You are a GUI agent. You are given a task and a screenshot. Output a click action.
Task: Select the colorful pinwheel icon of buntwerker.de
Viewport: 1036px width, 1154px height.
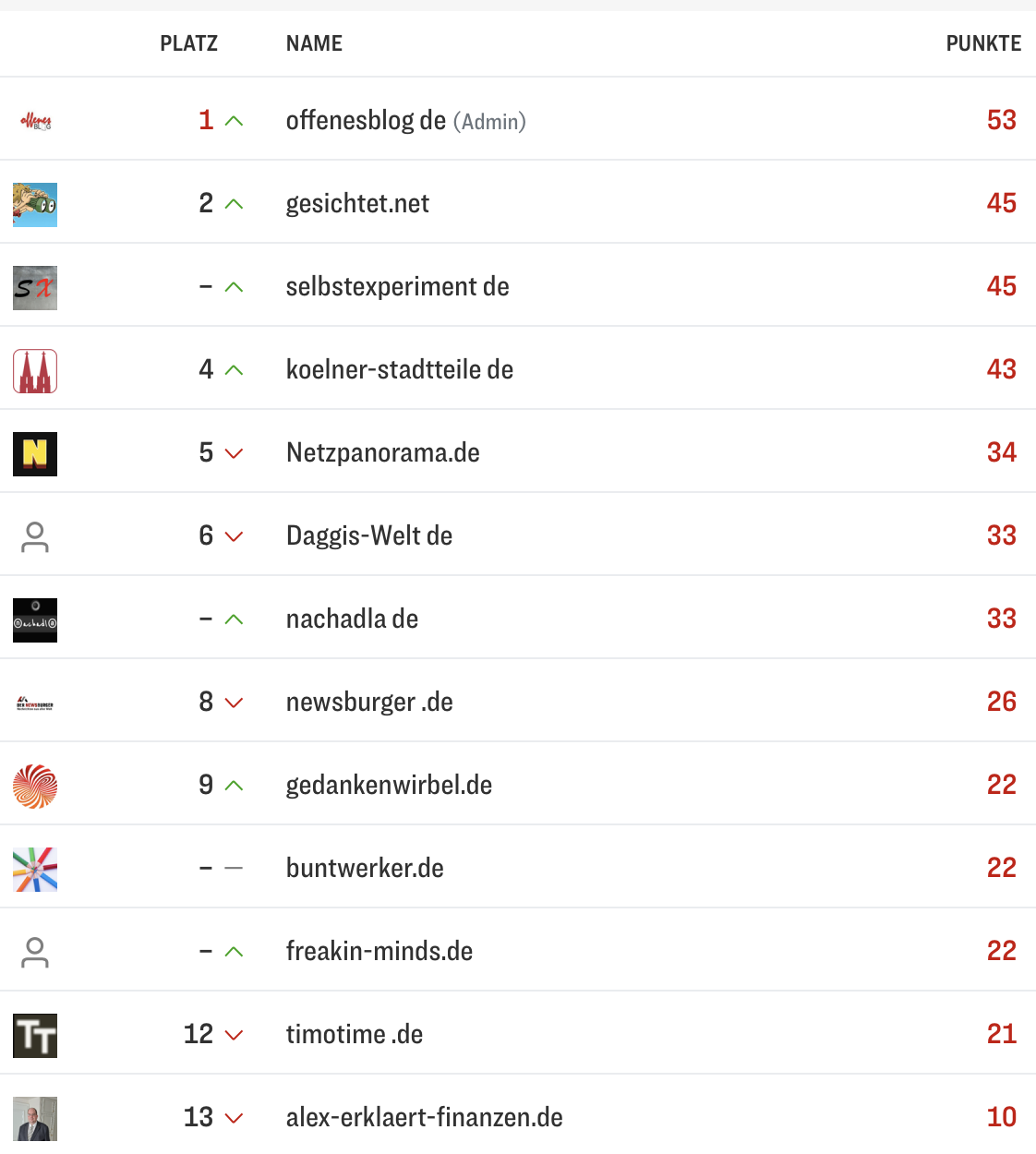click(34, 869)
